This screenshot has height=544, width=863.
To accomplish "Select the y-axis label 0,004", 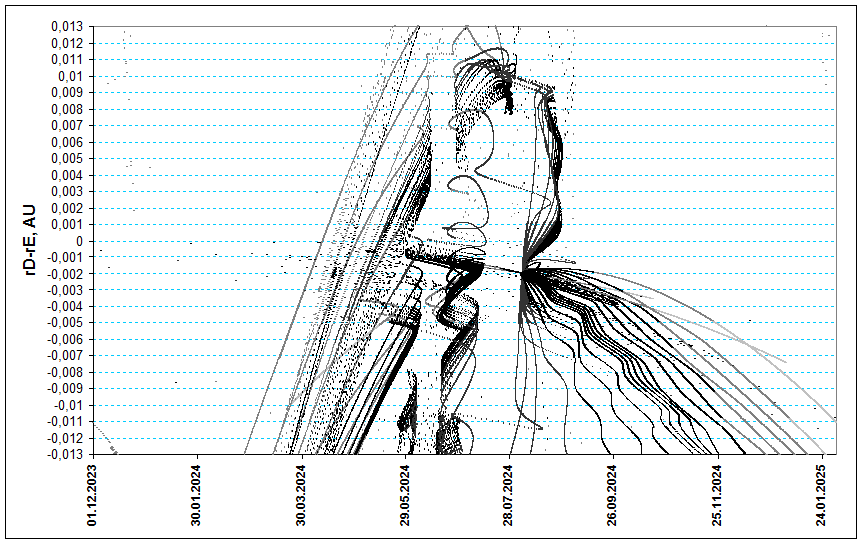I will [67, 175].
